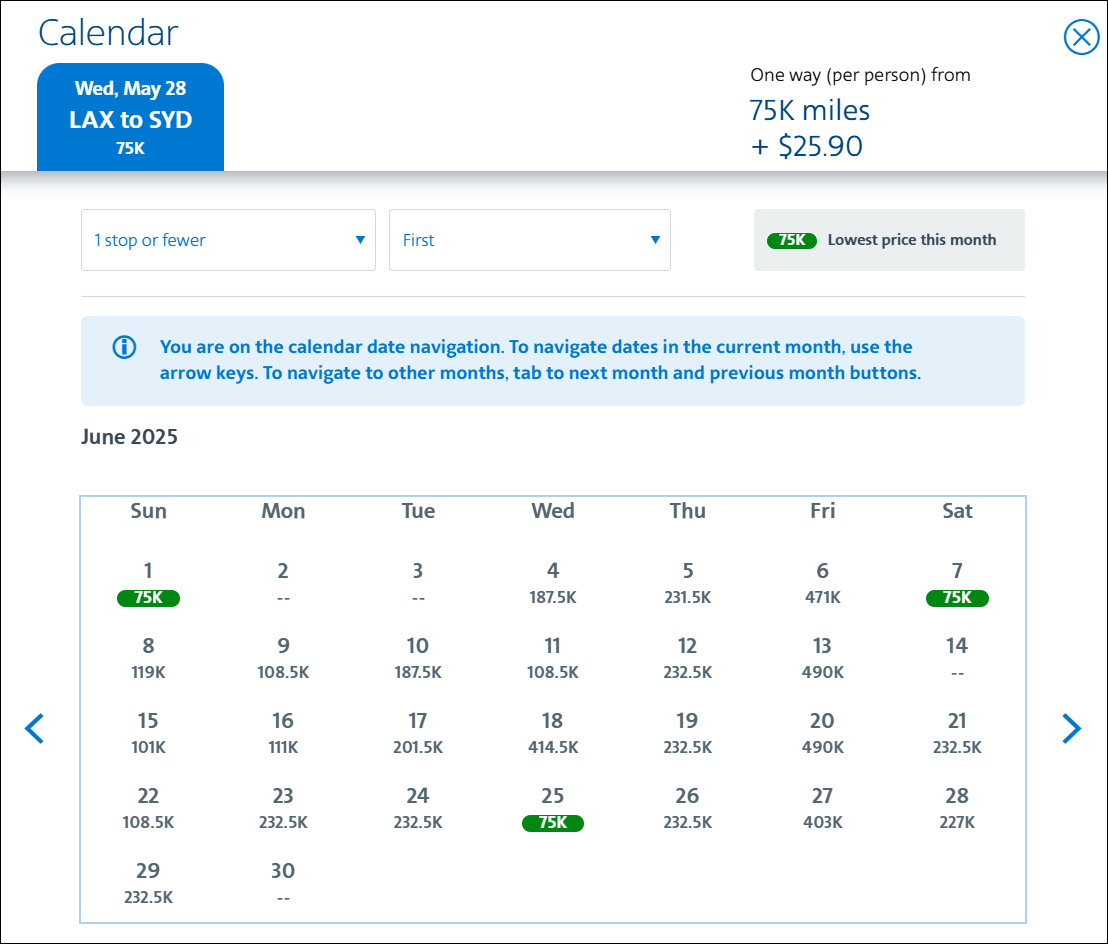Select the Wed, May 28 LAX to SYD tab

coord(131,117)
